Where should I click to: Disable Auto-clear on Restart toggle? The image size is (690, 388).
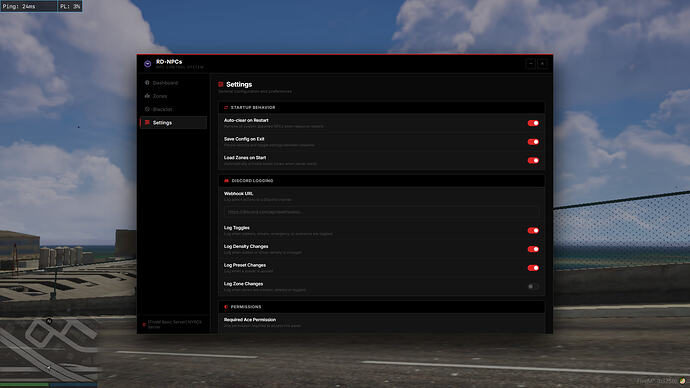(x=533, y=123)
